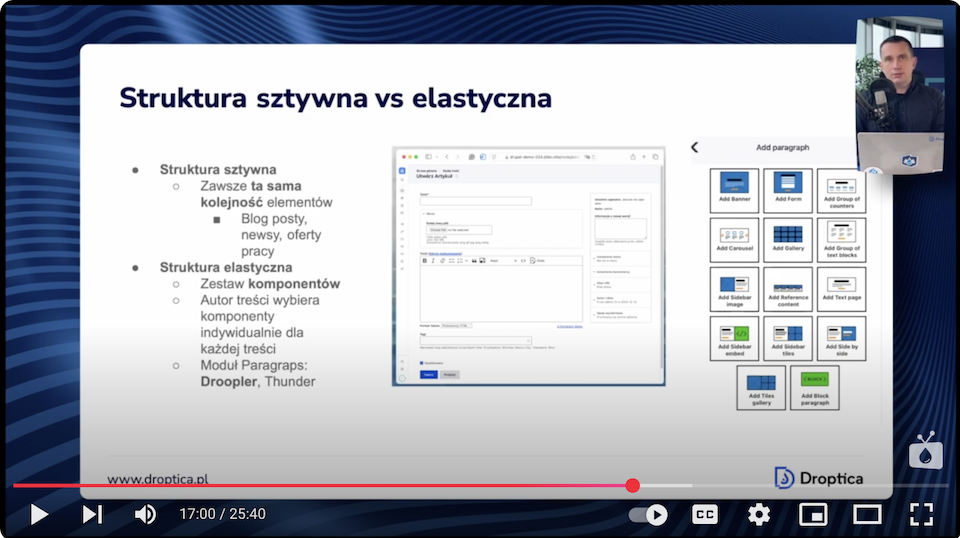This screenshot has width=960, height=538.
Task: Select the Add Sidebar image tile
Action: [x=734, y=289]
